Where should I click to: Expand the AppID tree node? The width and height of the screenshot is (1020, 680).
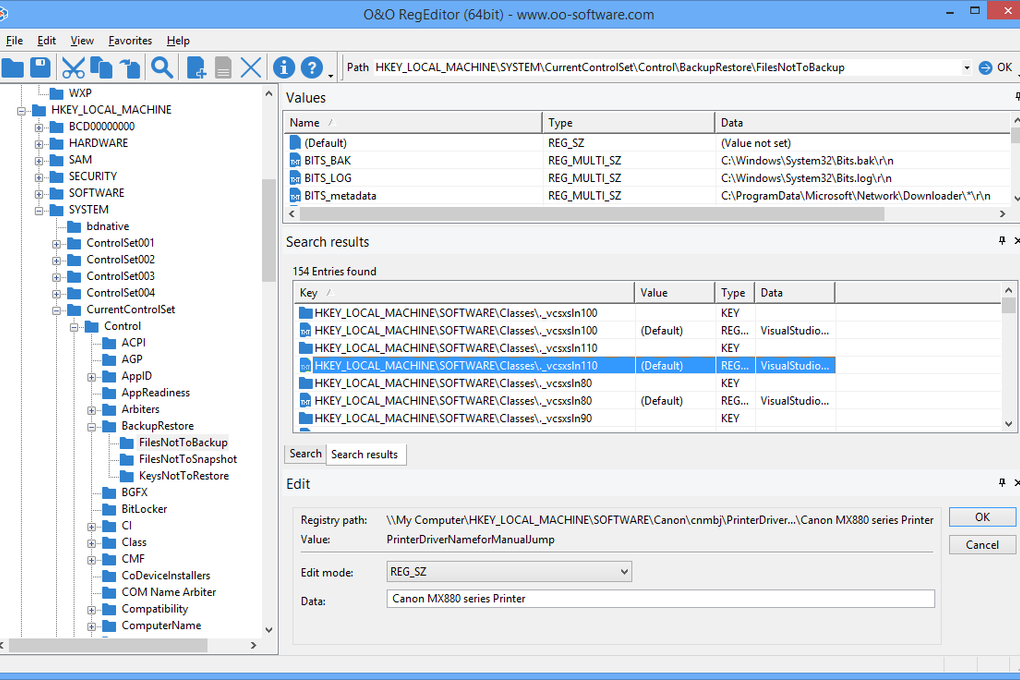92,377
